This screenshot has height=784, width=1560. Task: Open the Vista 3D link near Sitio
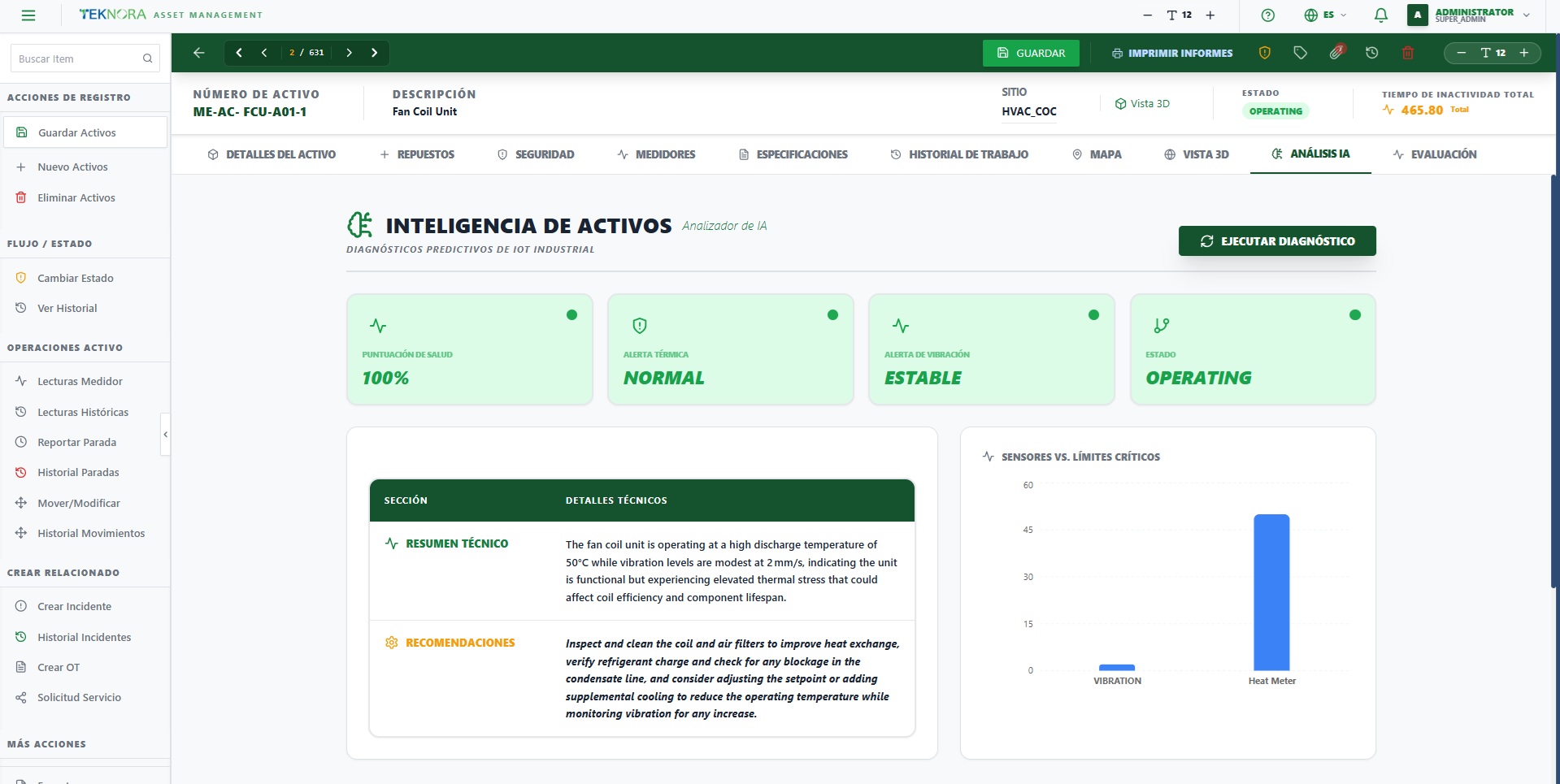tap(1142, 104)
